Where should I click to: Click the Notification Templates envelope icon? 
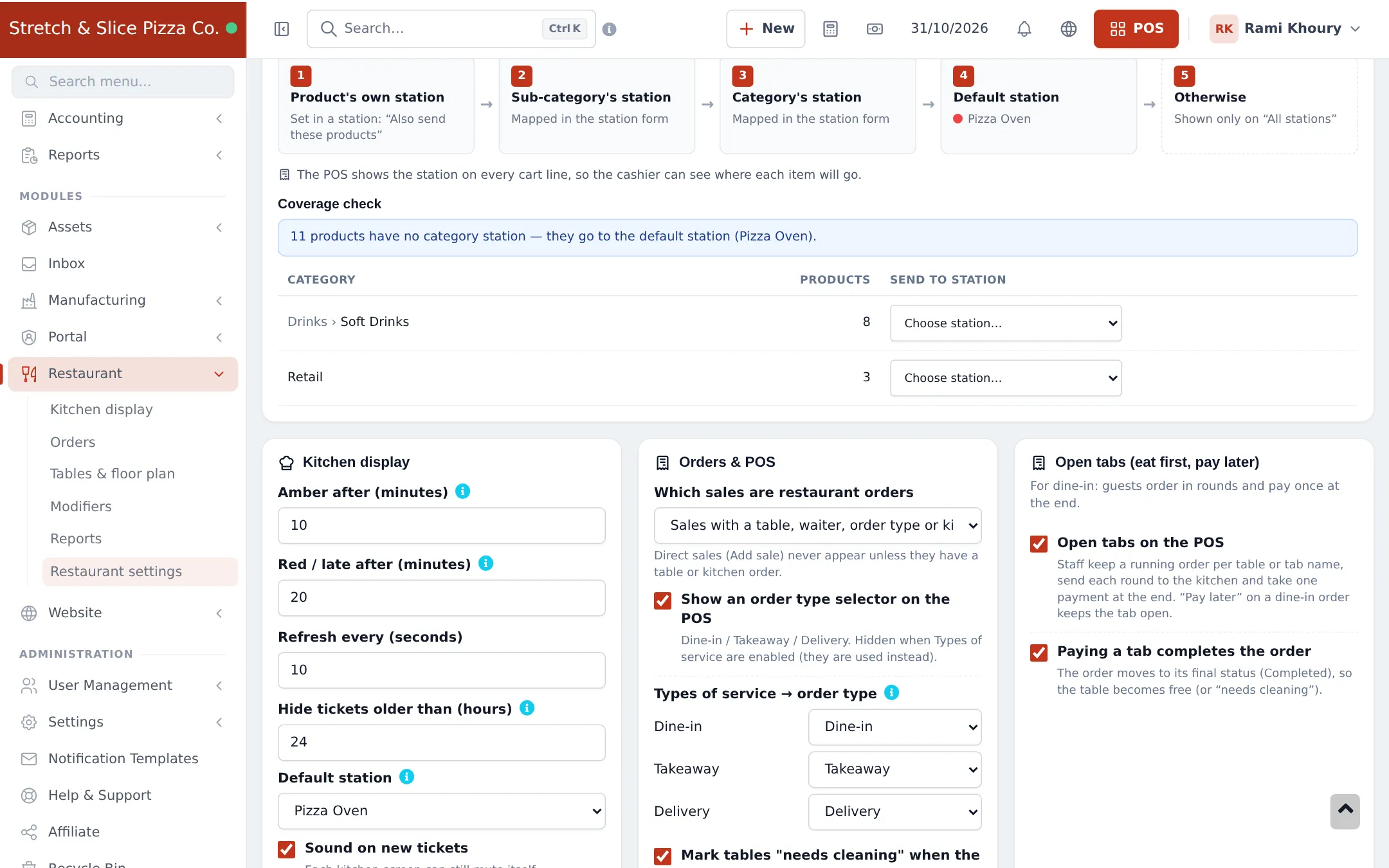coord(29,759)
